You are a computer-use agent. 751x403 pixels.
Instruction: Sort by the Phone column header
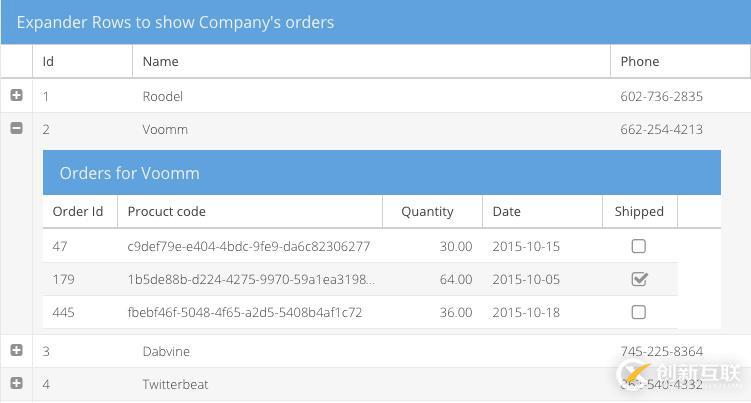coord(680,61)
